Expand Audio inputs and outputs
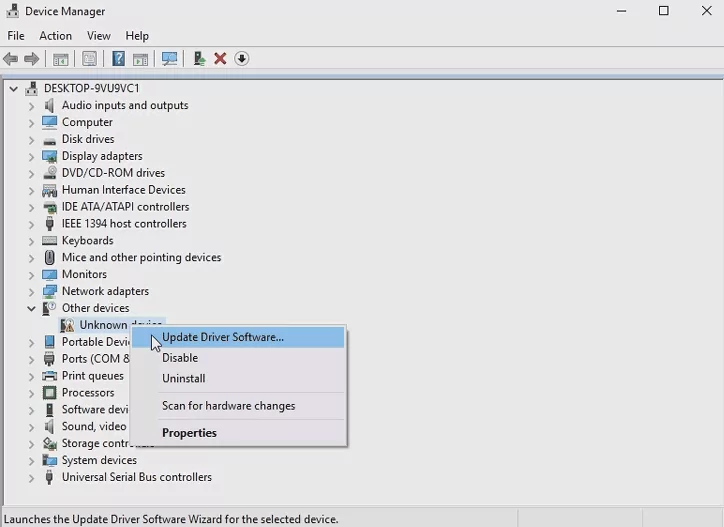This screenshot has height=527, width=724. [31, 106]
